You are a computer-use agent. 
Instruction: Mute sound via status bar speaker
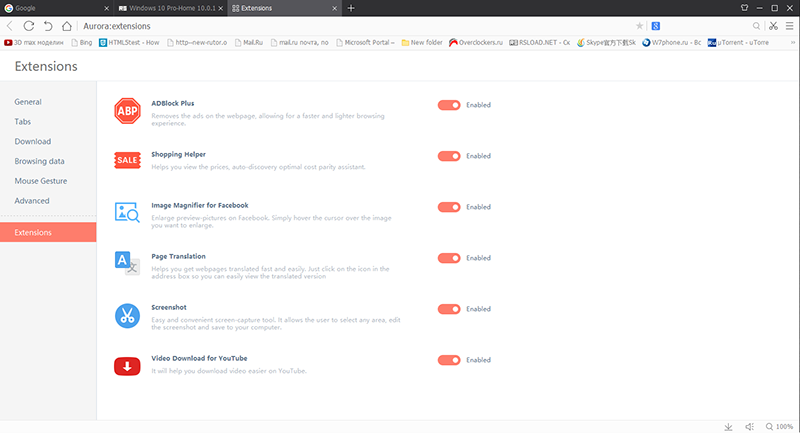point(749,426)
